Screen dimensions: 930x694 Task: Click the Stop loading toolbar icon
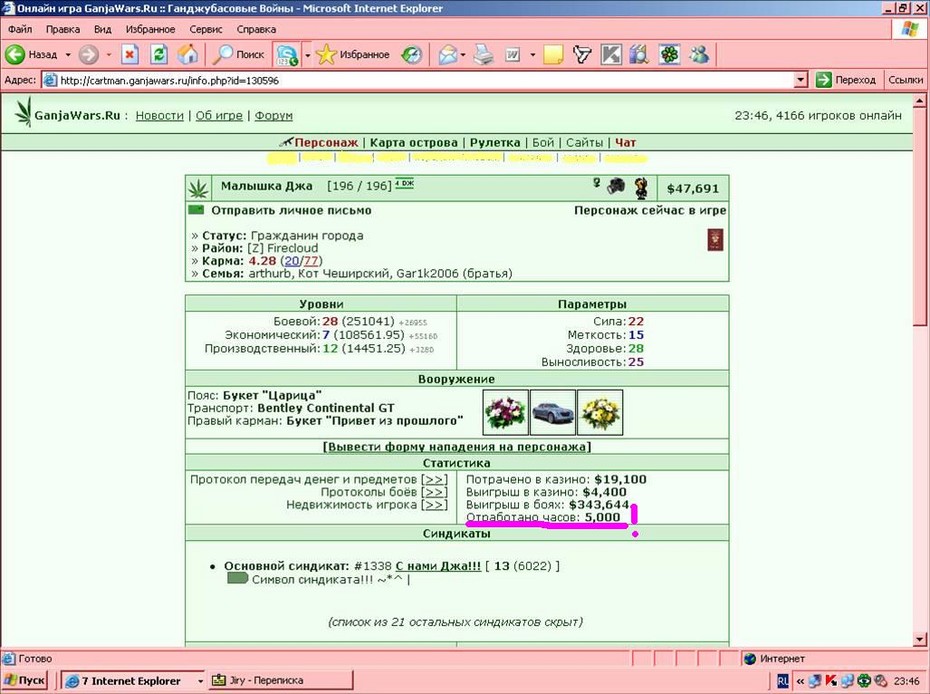[x=129, y=55]
